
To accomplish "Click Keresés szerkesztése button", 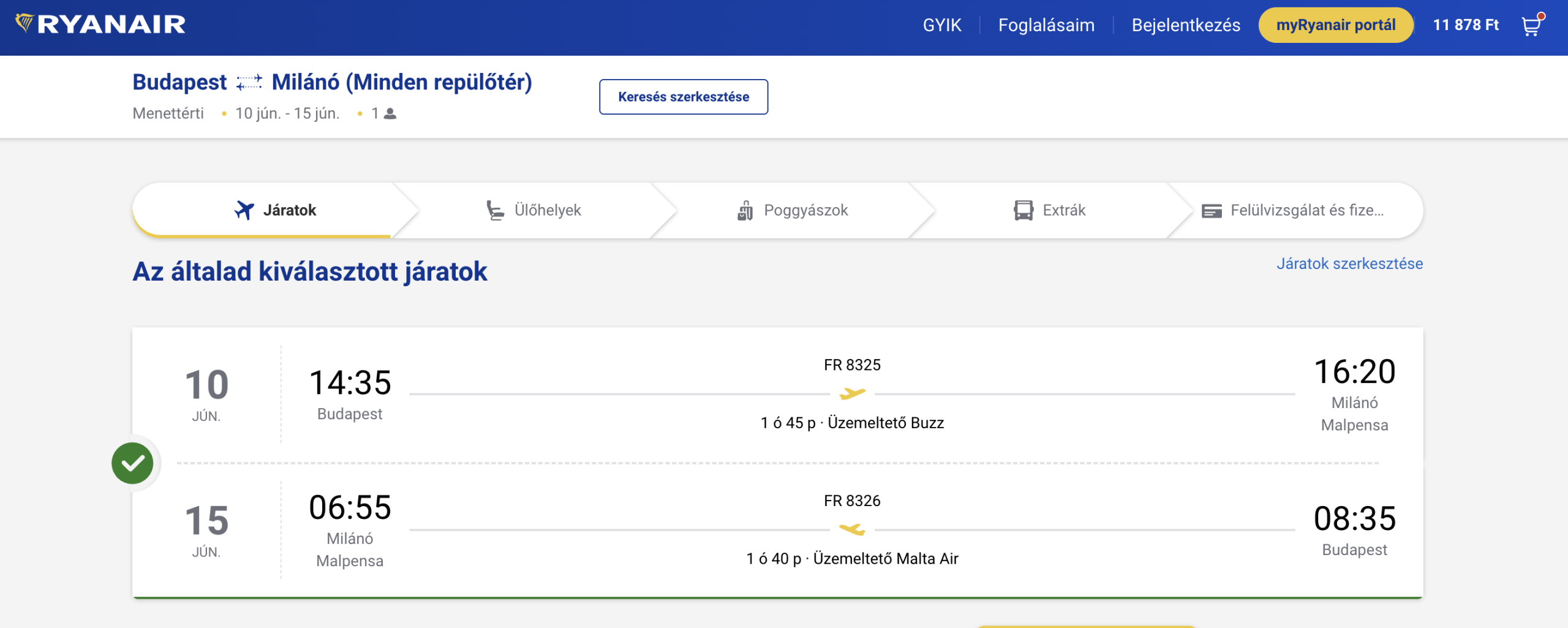I will pos(684,97).
